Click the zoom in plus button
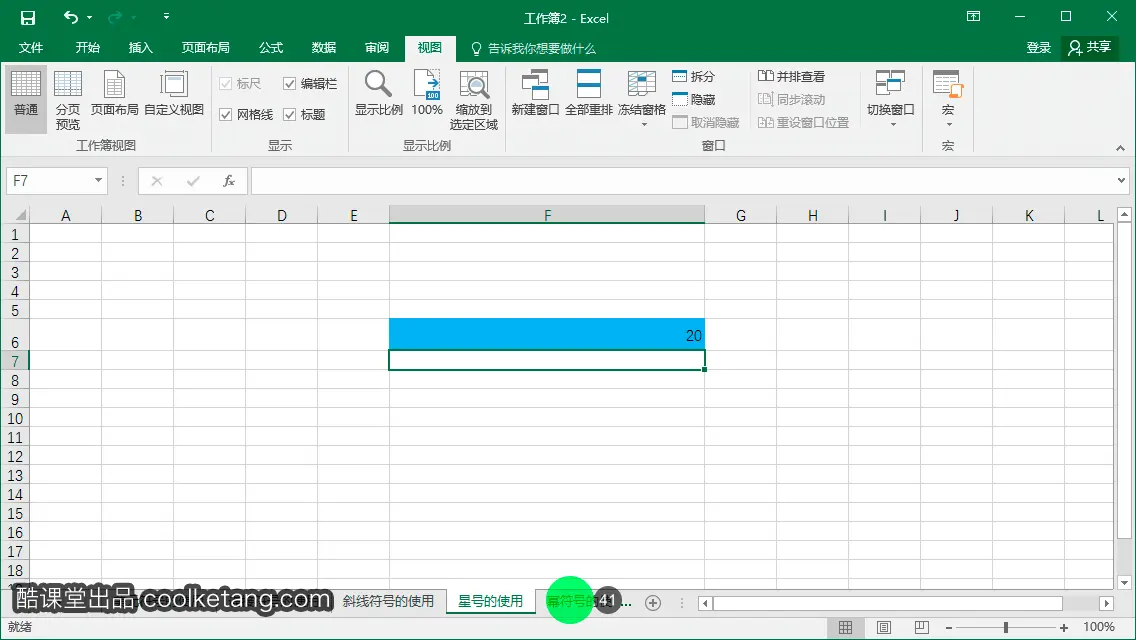The width and height of the screenshot is (1136, 640). tap(1064, 628)
